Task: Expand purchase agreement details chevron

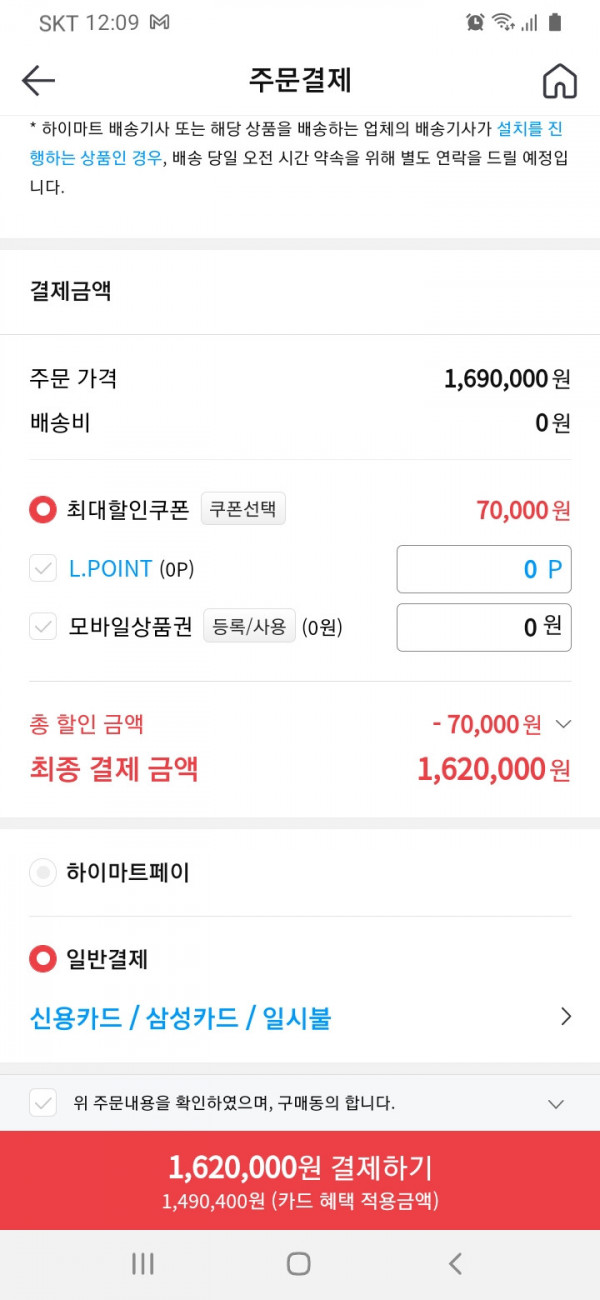Action: (557, 1104)
